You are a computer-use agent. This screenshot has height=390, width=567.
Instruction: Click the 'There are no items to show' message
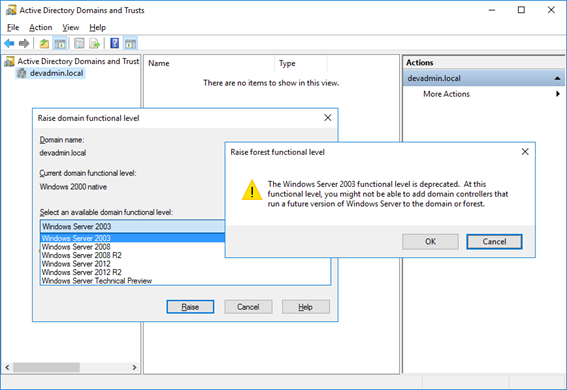pyautogui.click(x=271, y=83)
